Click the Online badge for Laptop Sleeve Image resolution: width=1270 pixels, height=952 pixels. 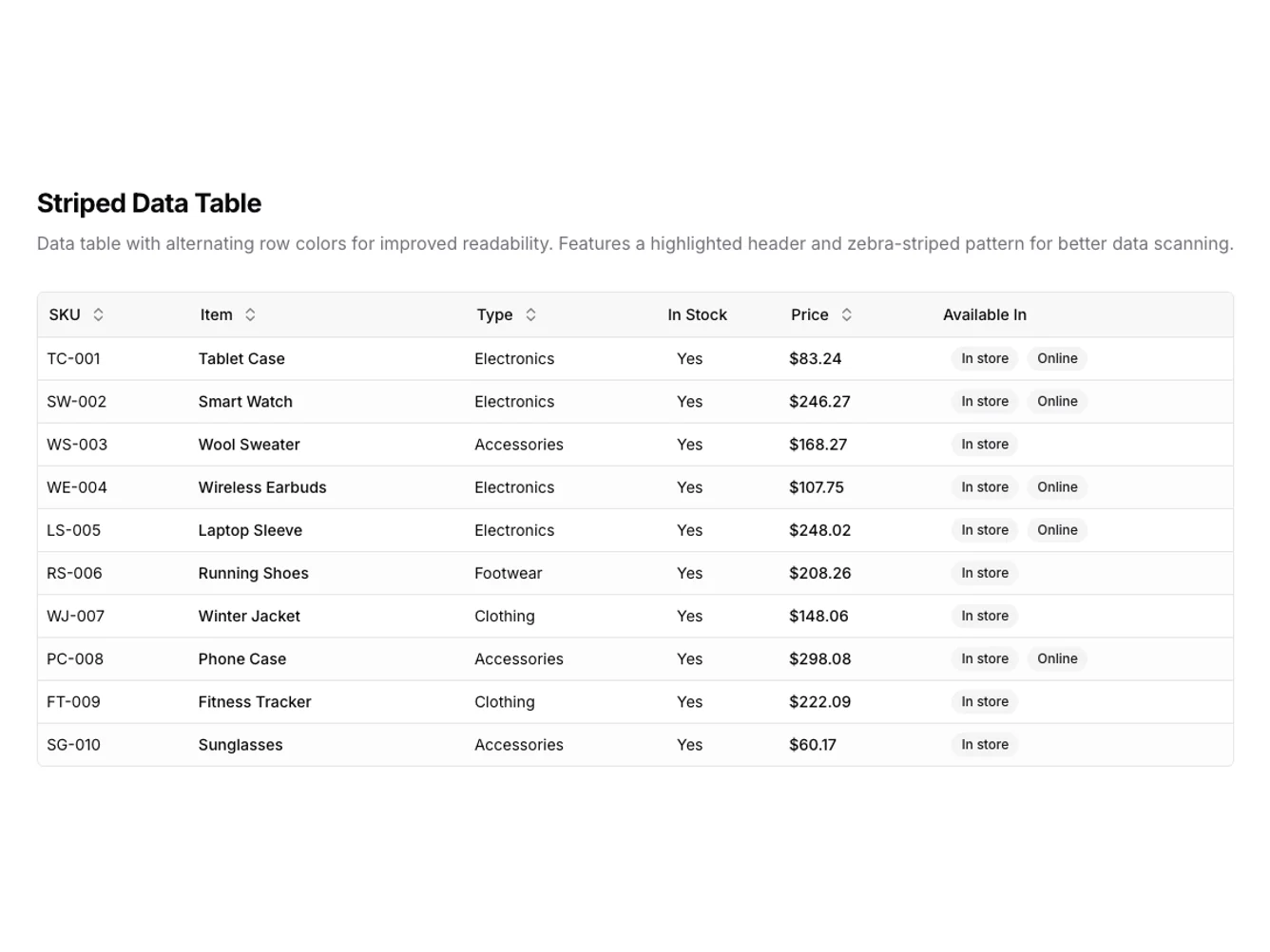click(x=1057, y=530)
